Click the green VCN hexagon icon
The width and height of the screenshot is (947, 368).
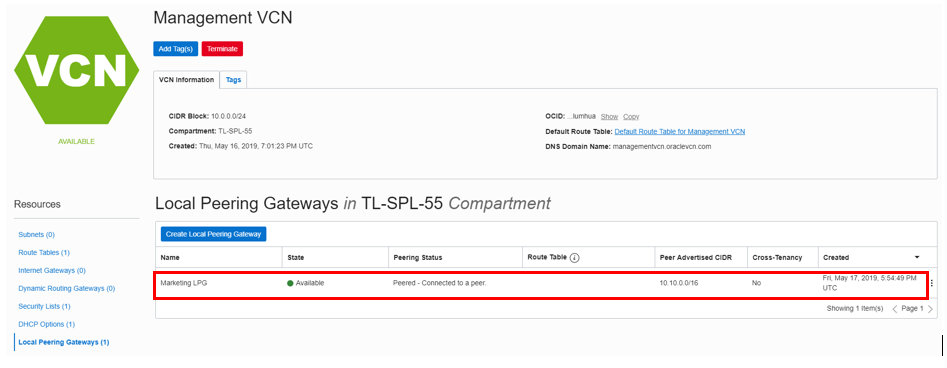pos(71,70)
